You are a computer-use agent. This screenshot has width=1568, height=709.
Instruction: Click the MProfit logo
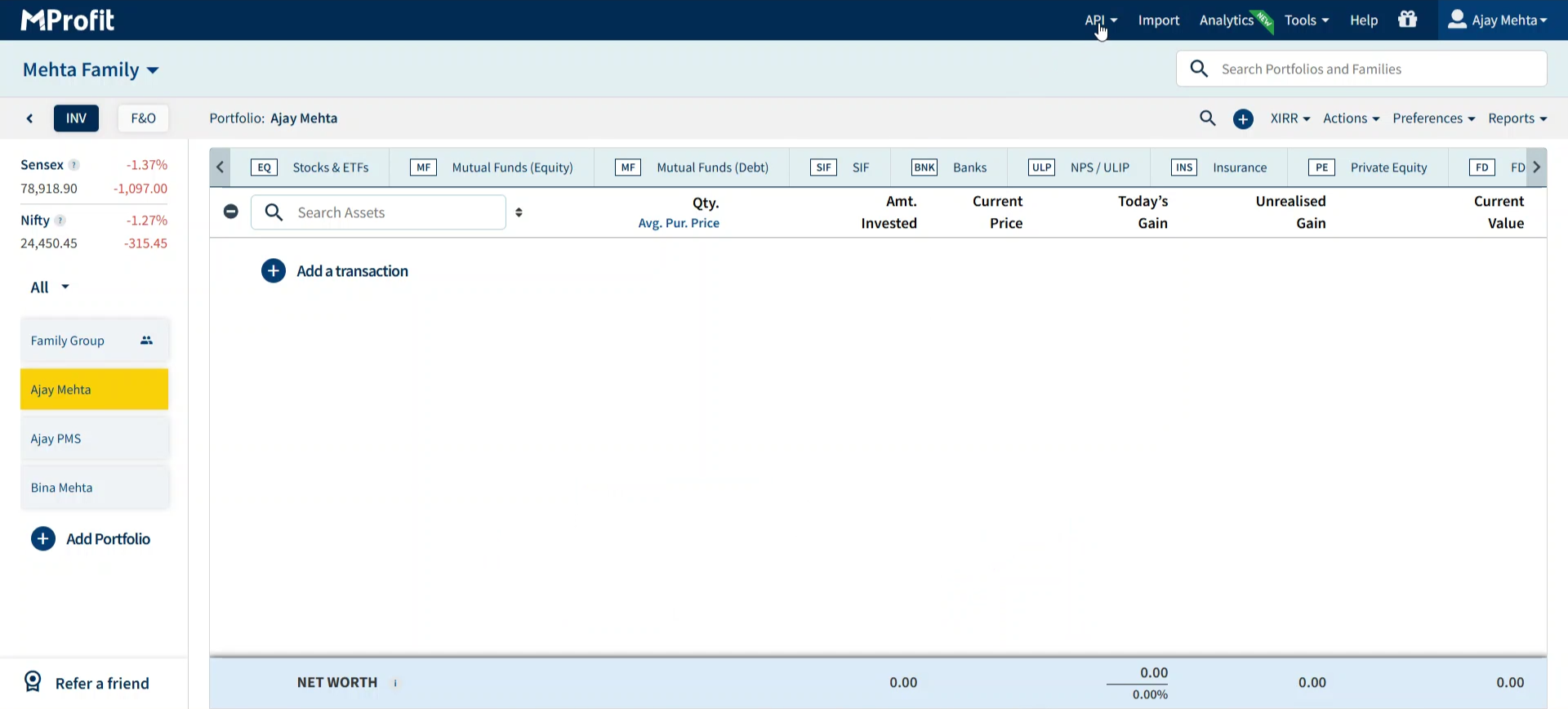coord(68,20)
